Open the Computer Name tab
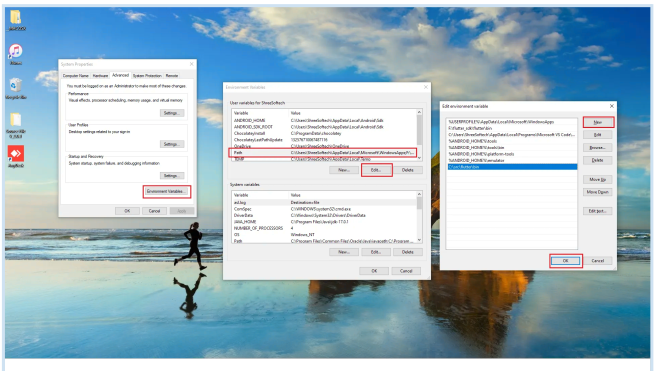656x371 pixels. [76, 76]
